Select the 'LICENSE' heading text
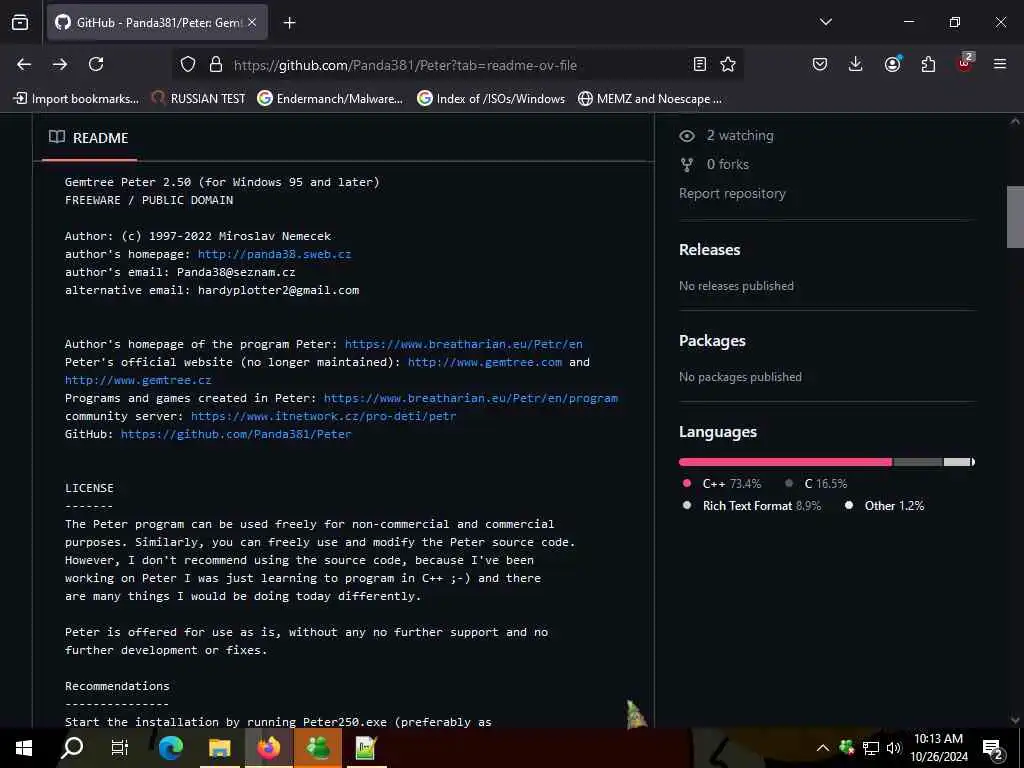Screen dimensions: 1024x768 pyautogui.click(x=89, y=488)
